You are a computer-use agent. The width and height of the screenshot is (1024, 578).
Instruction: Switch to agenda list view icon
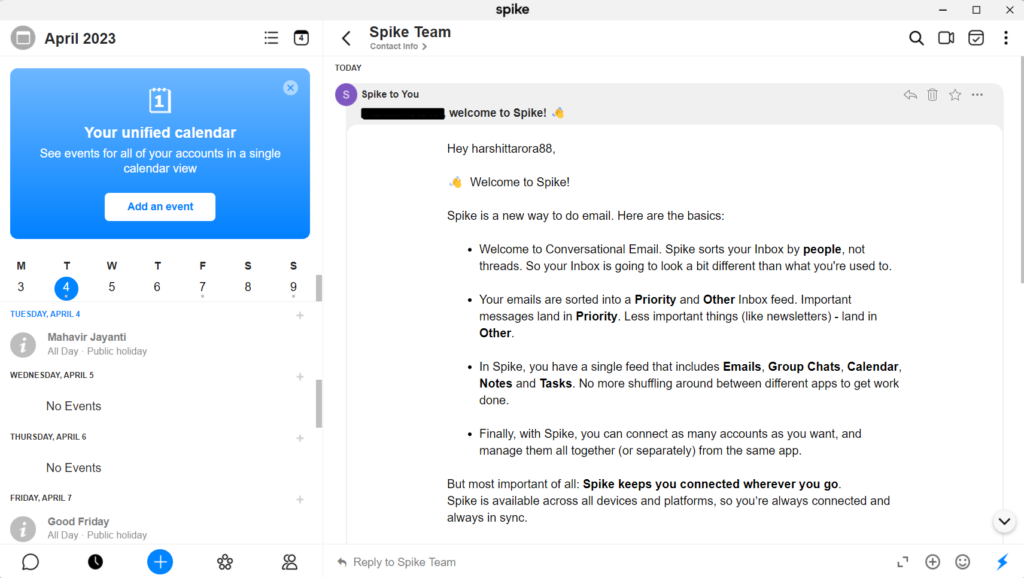click(271, 38)
